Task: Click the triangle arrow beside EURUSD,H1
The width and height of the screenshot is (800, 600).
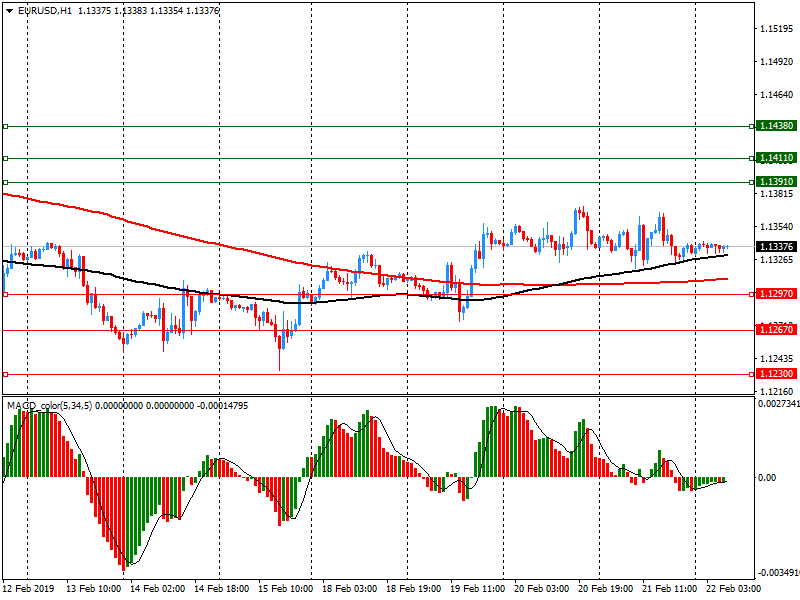Action: point(9,10)
